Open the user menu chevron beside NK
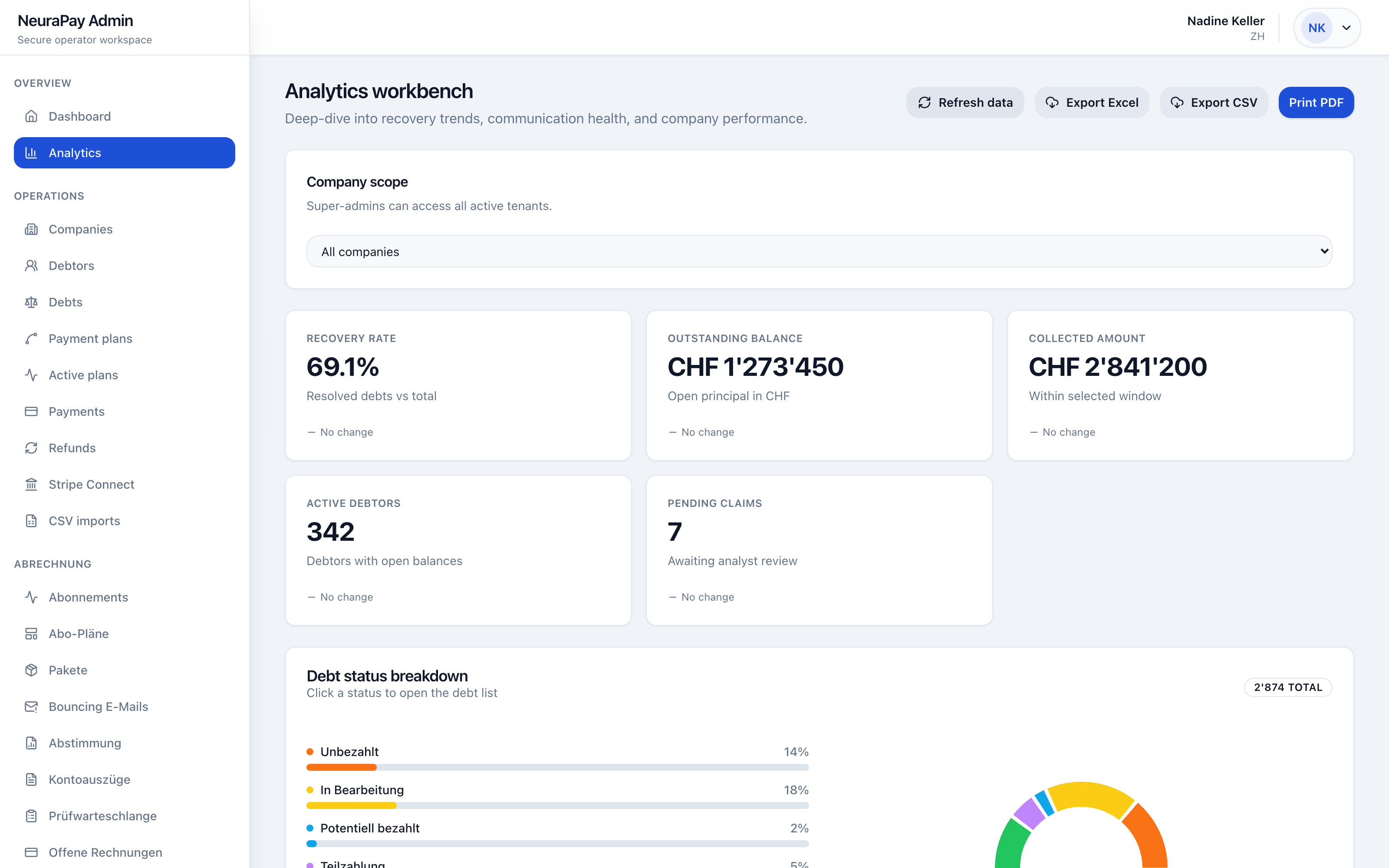Viewport: 1389px width, 868px height. coord(1346,27)
